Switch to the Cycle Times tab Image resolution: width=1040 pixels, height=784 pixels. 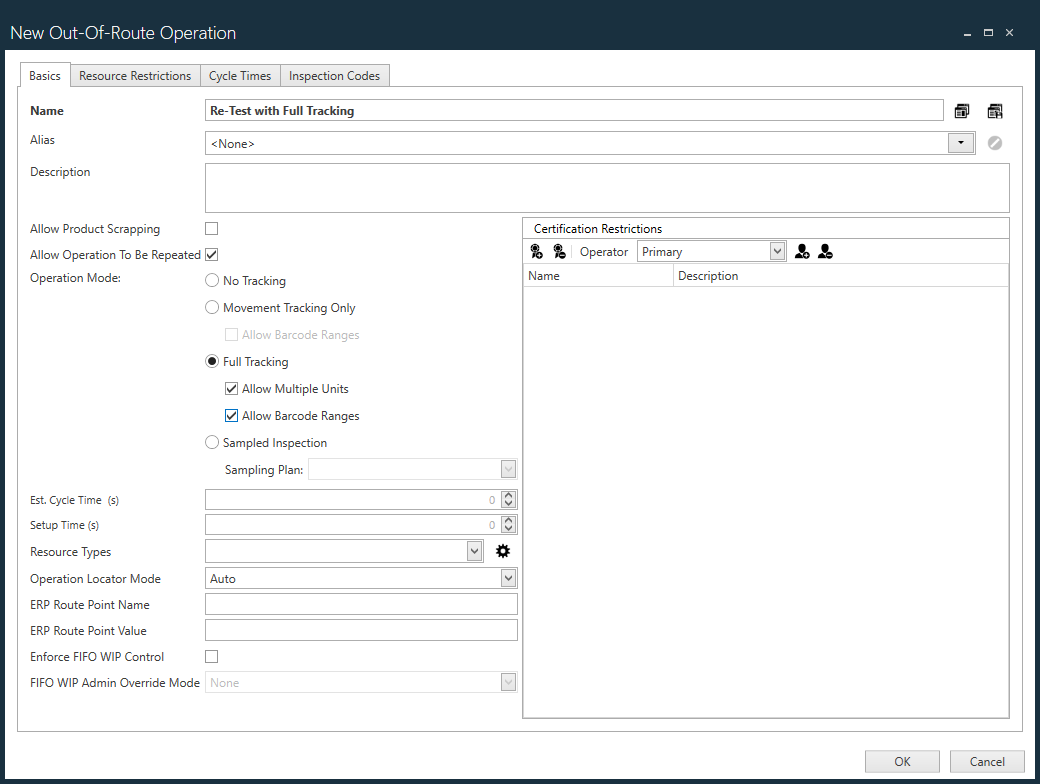point(240,75)
